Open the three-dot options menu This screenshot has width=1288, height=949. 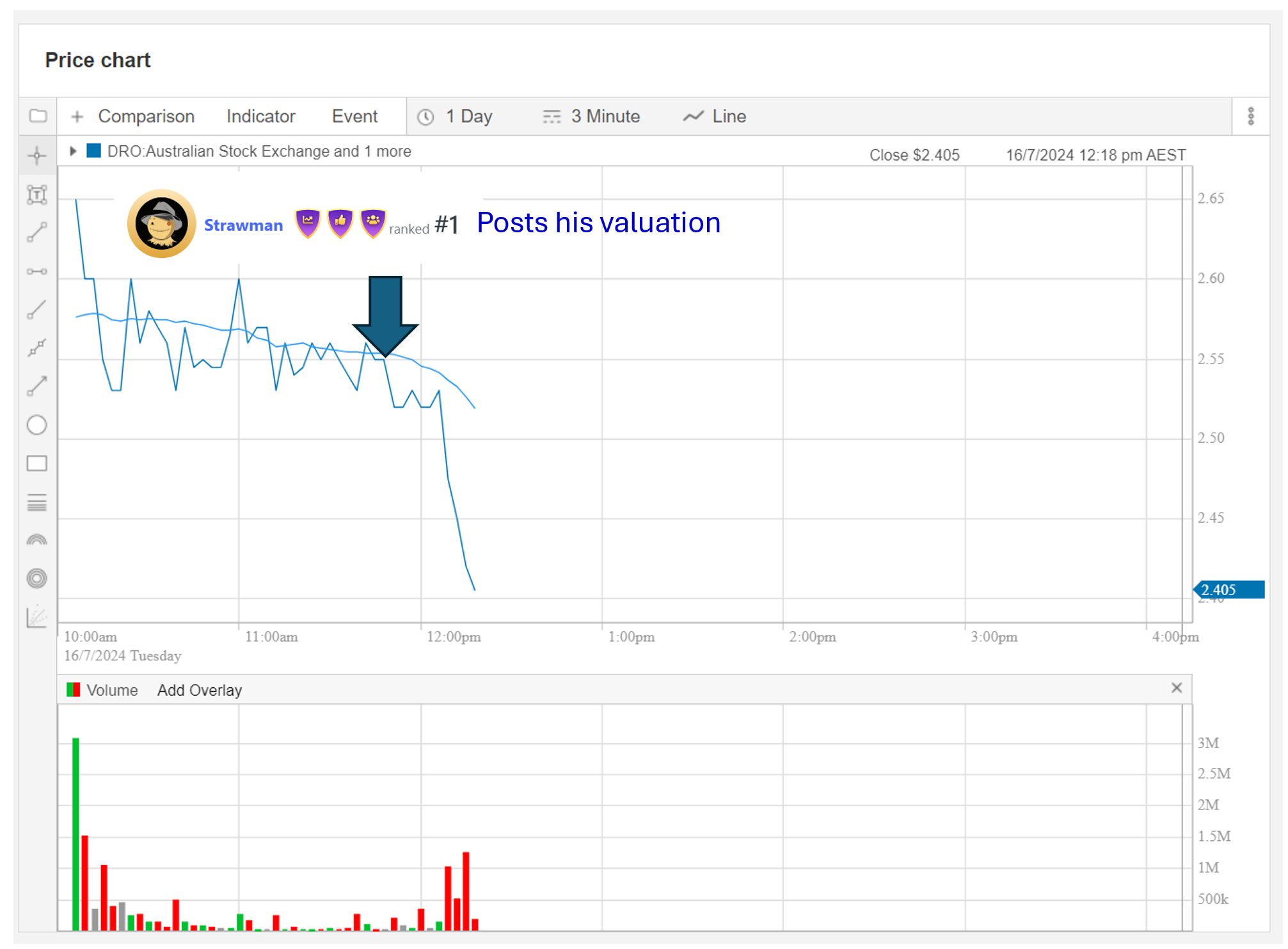(1250, 116)
